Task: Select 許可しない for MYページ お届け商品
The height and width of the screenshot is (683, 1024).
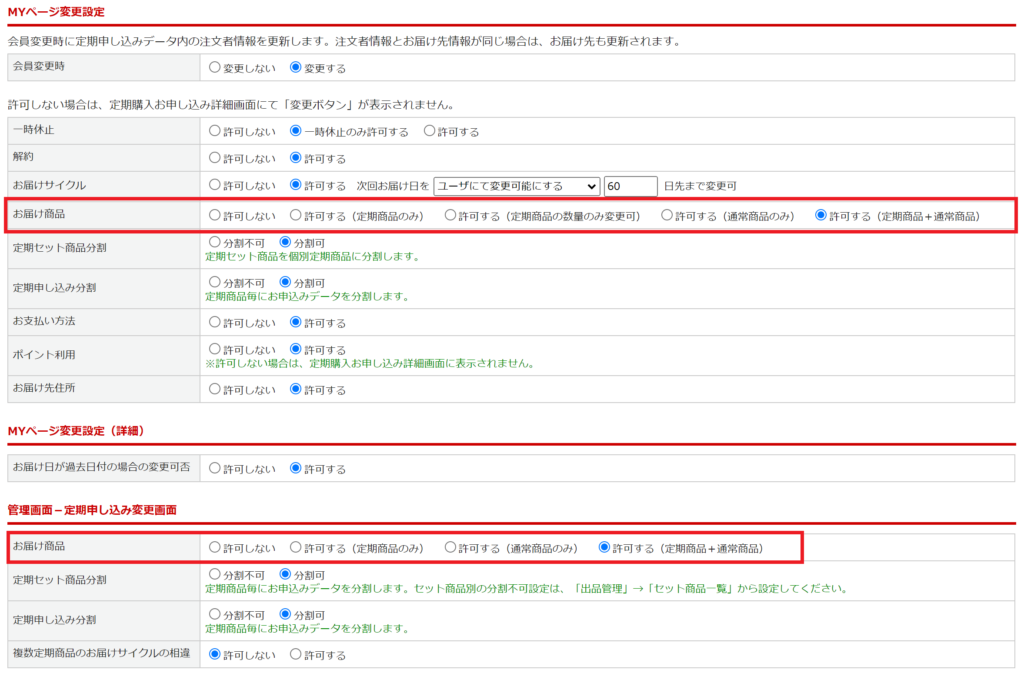Action: coord(214,215)
